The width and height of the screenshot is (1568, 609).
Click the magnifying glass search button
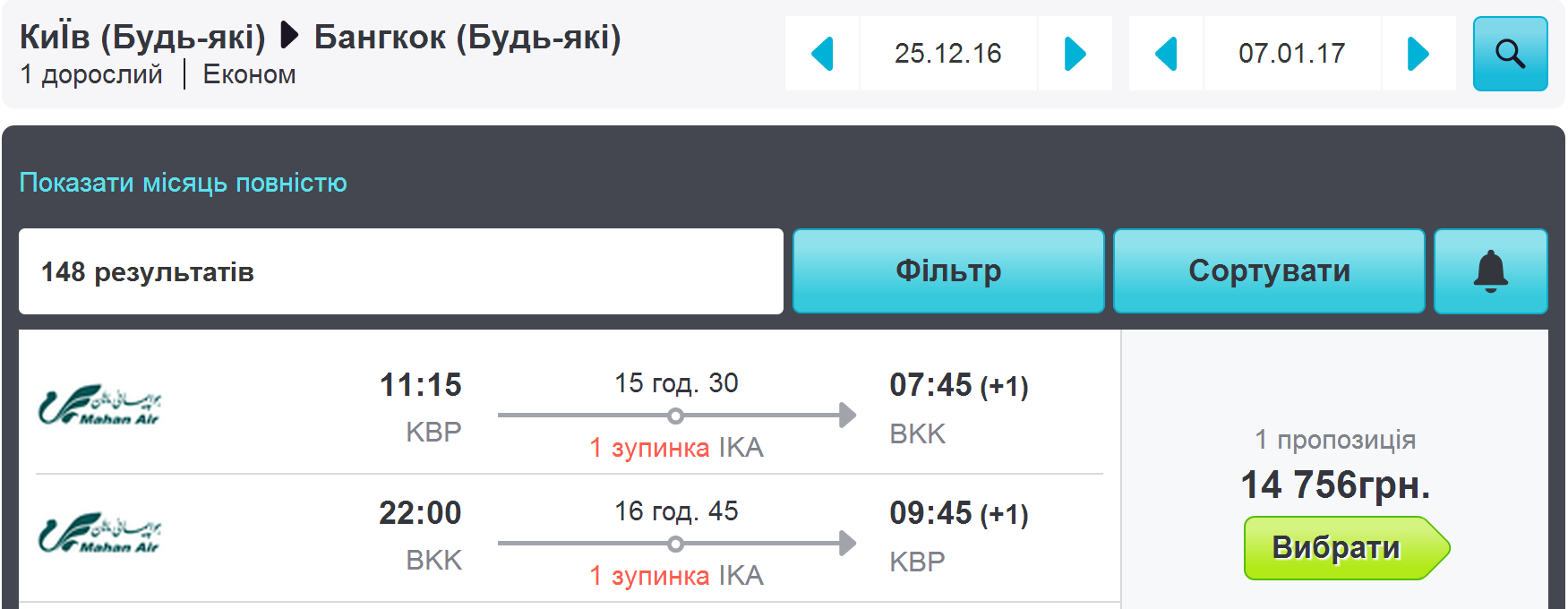(1510, 54)
